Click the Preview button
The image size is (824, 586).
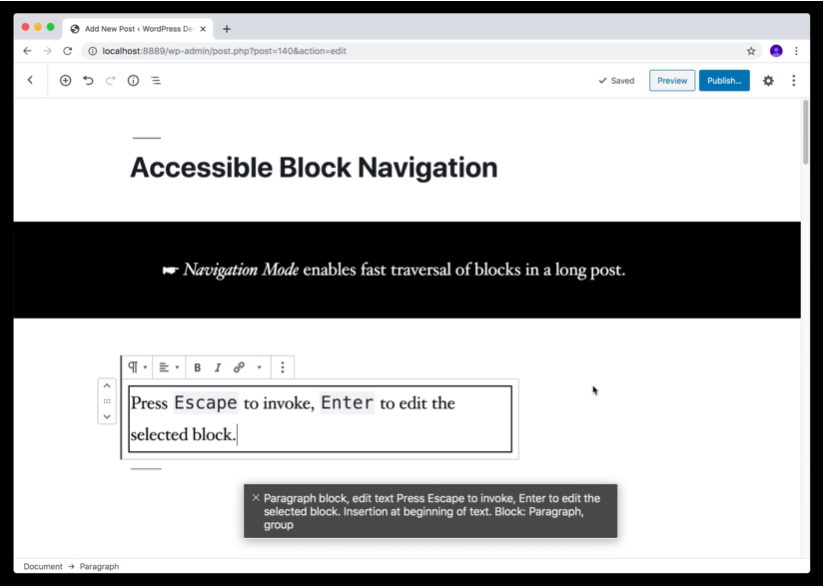(x=672, y=81)
